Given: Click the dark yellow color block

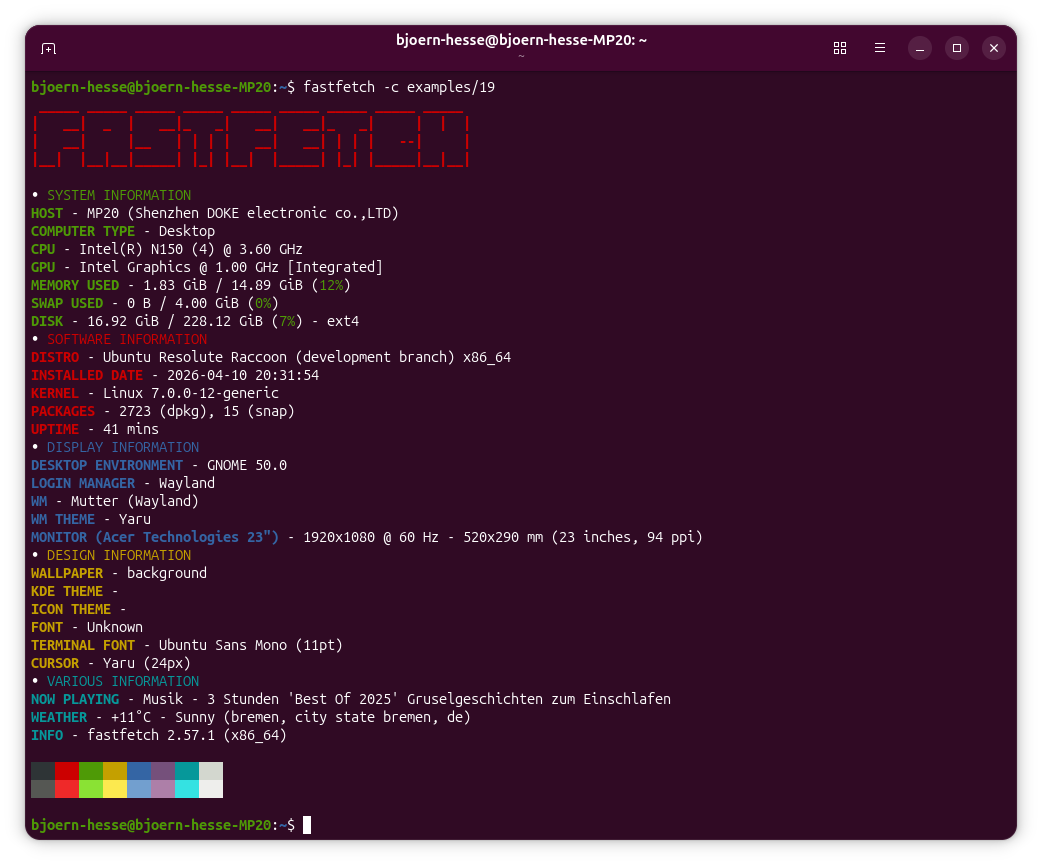Looking at the screenshot, I should 115,771.
